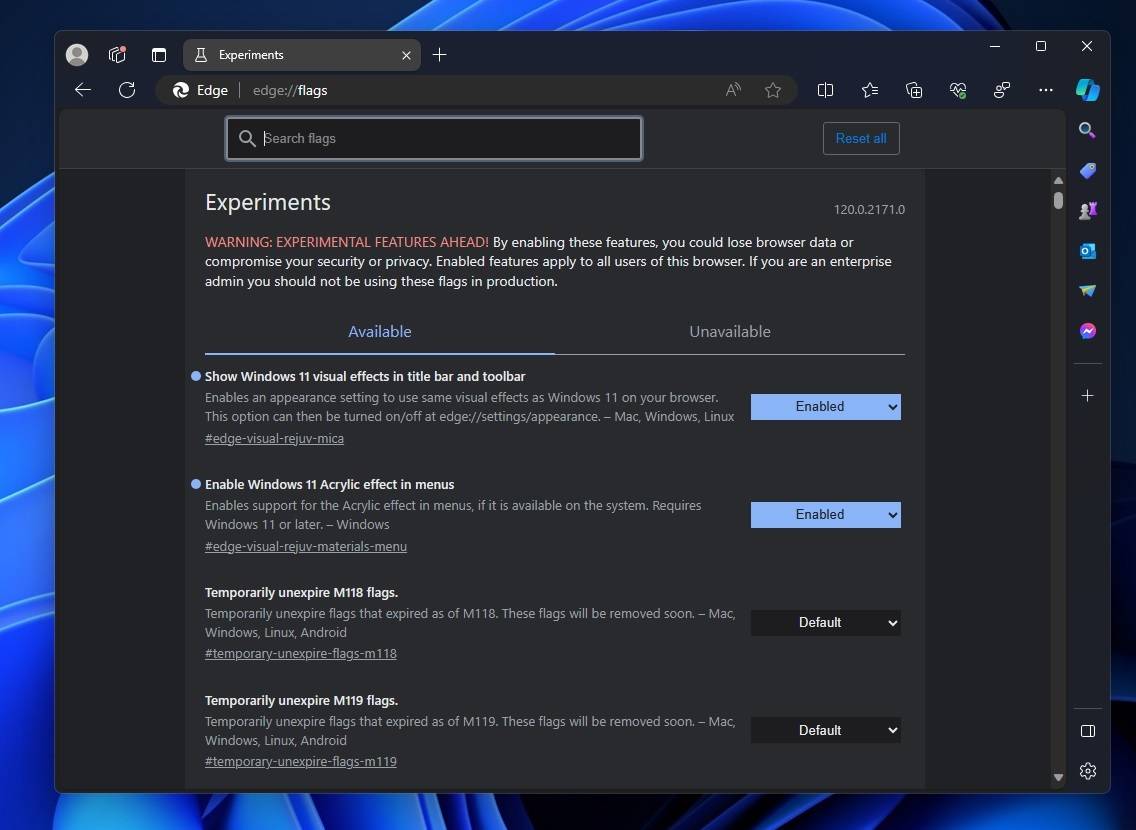Screen dimensions: 1136x830
Task: Open Messenger from the sidebar
Action: 1087,330
